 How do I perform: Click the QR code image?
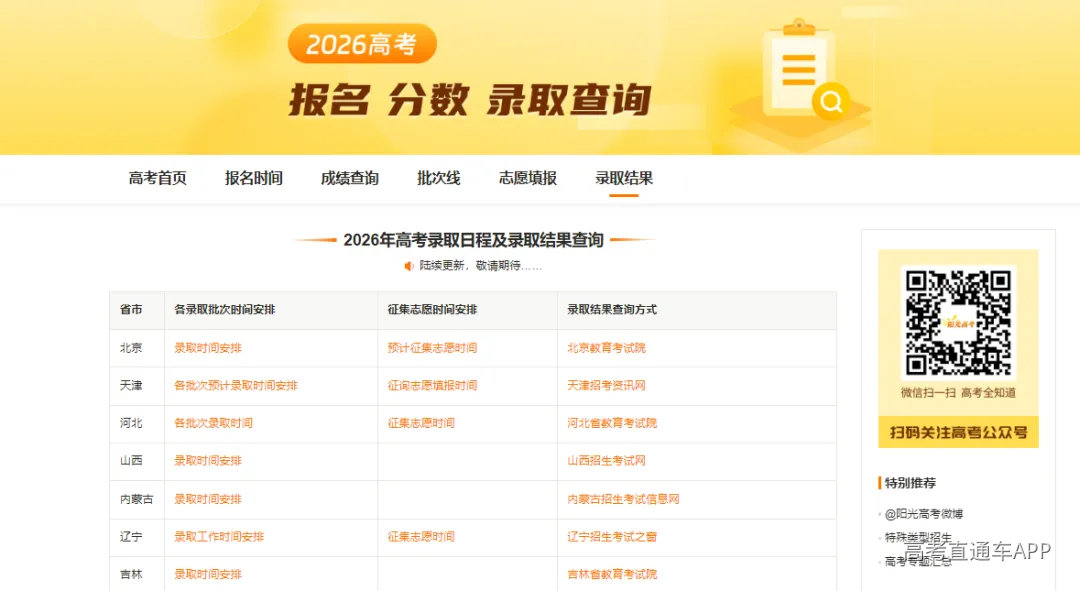point(958,323)
